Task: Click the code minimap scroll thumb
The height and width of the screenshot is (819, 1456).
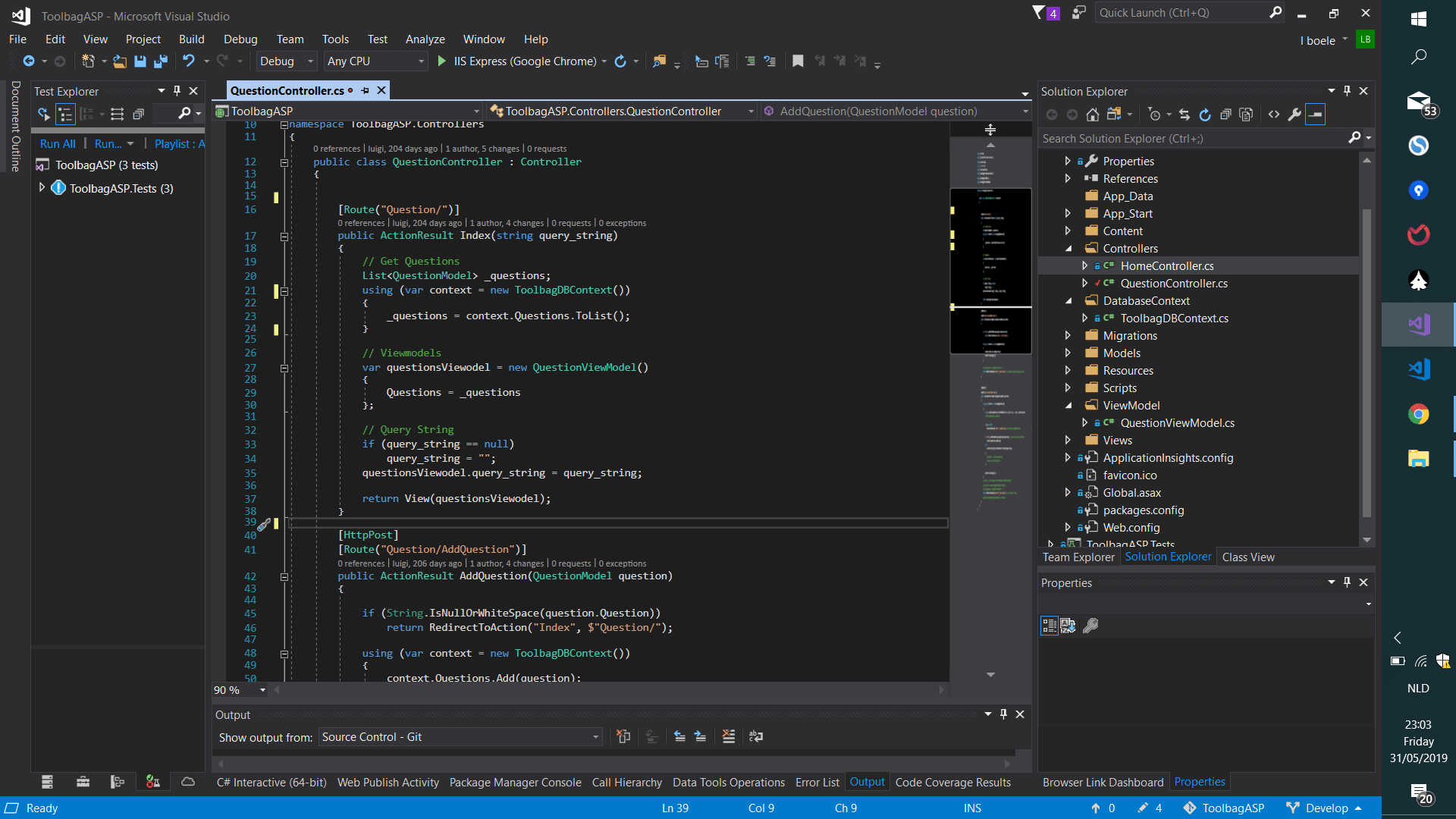Action: tap(990, 271)
